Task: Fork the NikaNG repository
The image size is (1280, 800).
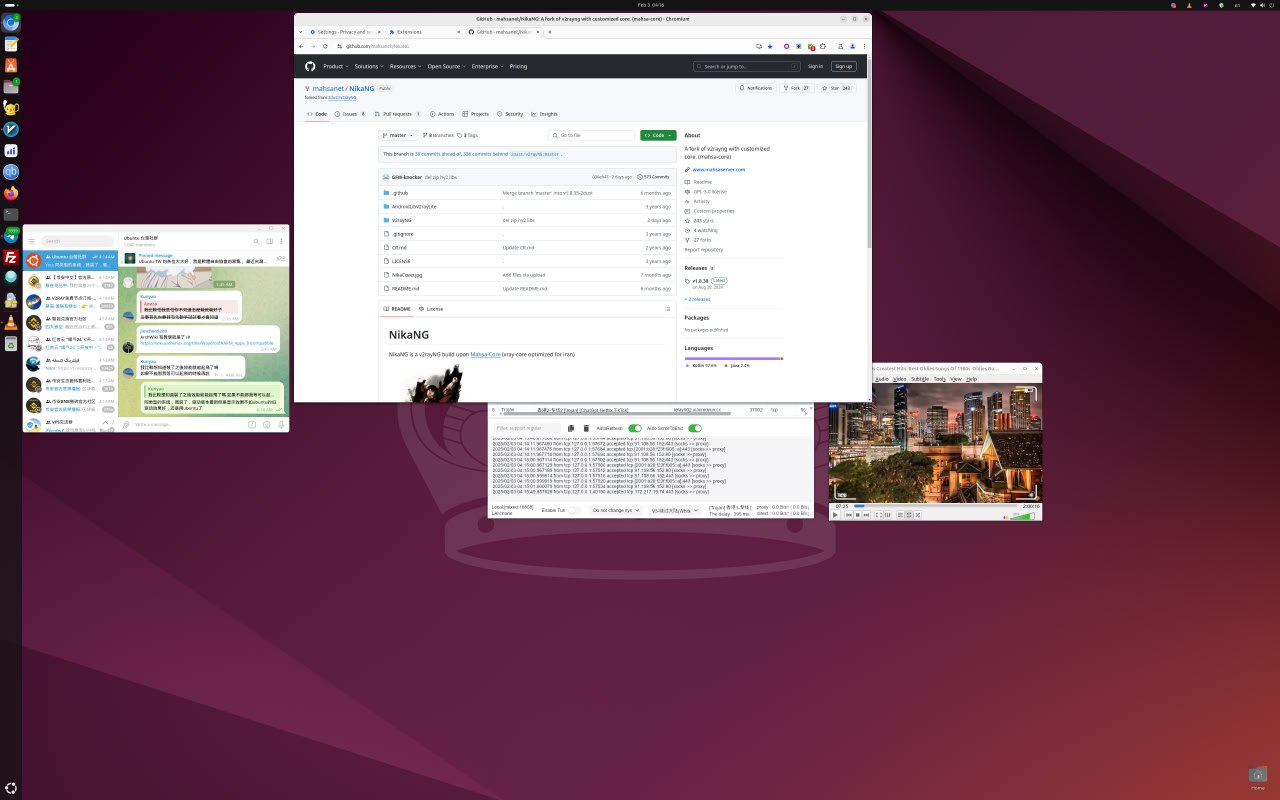Action: tap(799, 88)
